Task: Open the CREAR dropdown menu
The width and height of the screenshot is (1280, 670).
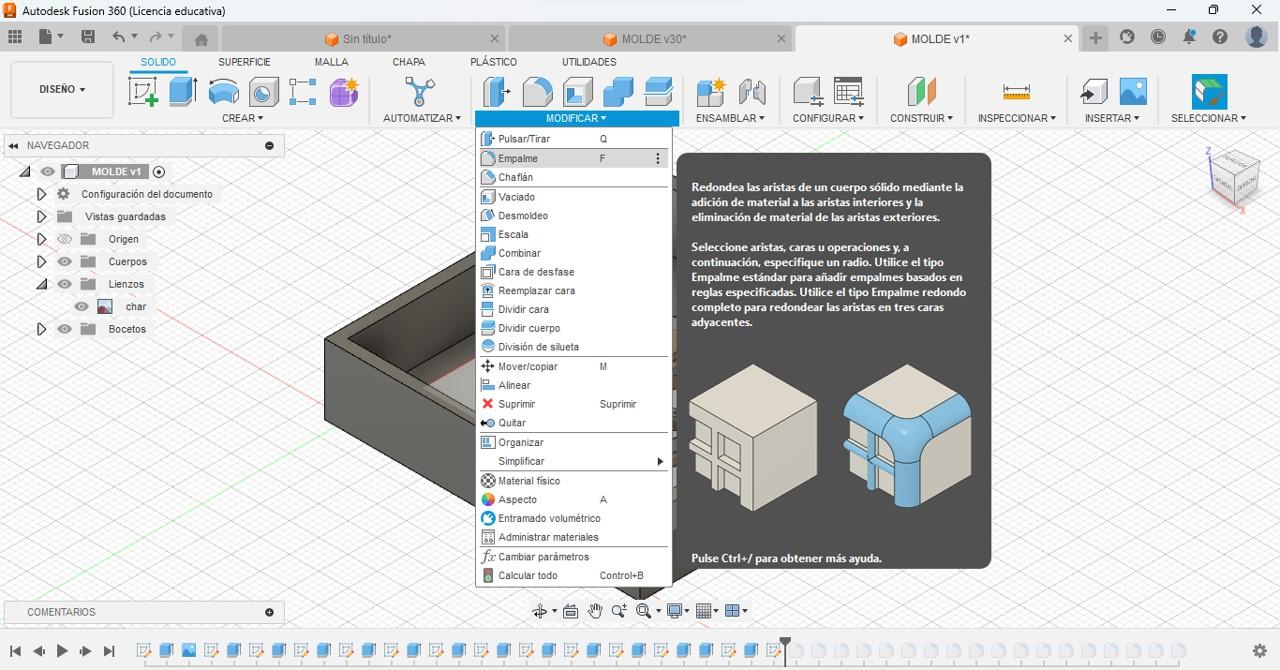Action: (243, 118)
